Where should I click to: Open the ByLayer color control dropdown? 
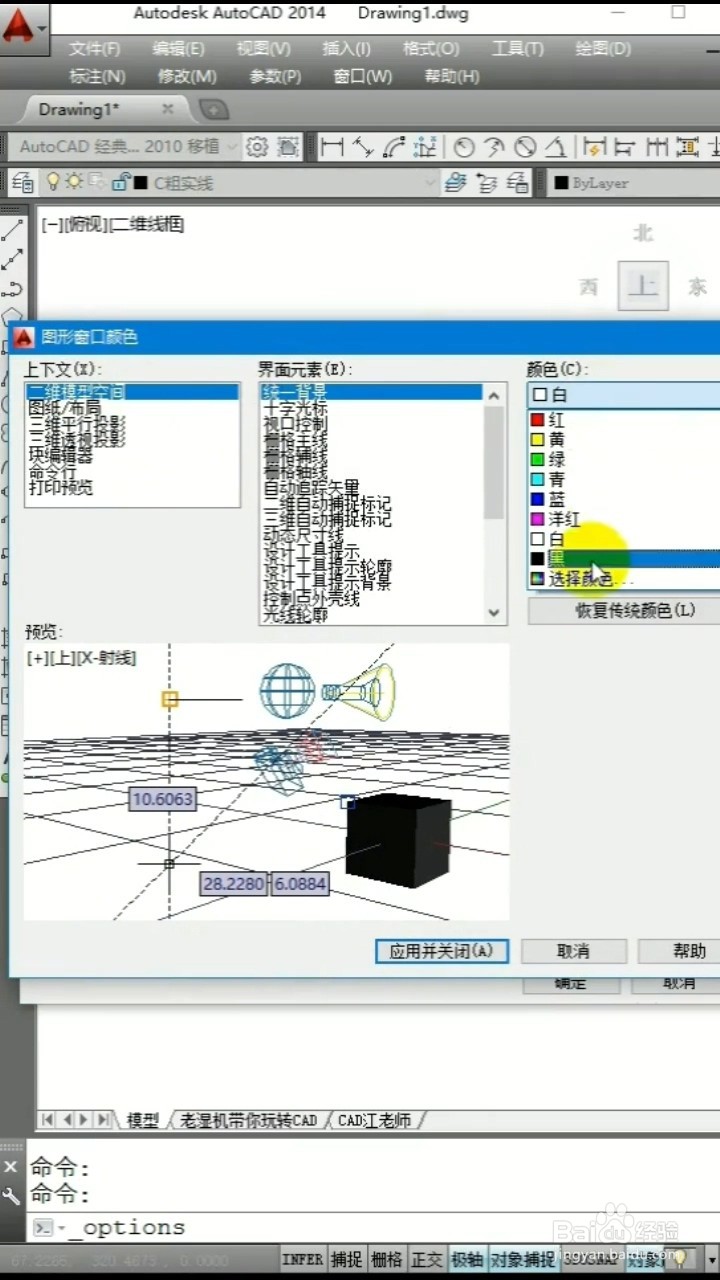[x=633, y=183]
